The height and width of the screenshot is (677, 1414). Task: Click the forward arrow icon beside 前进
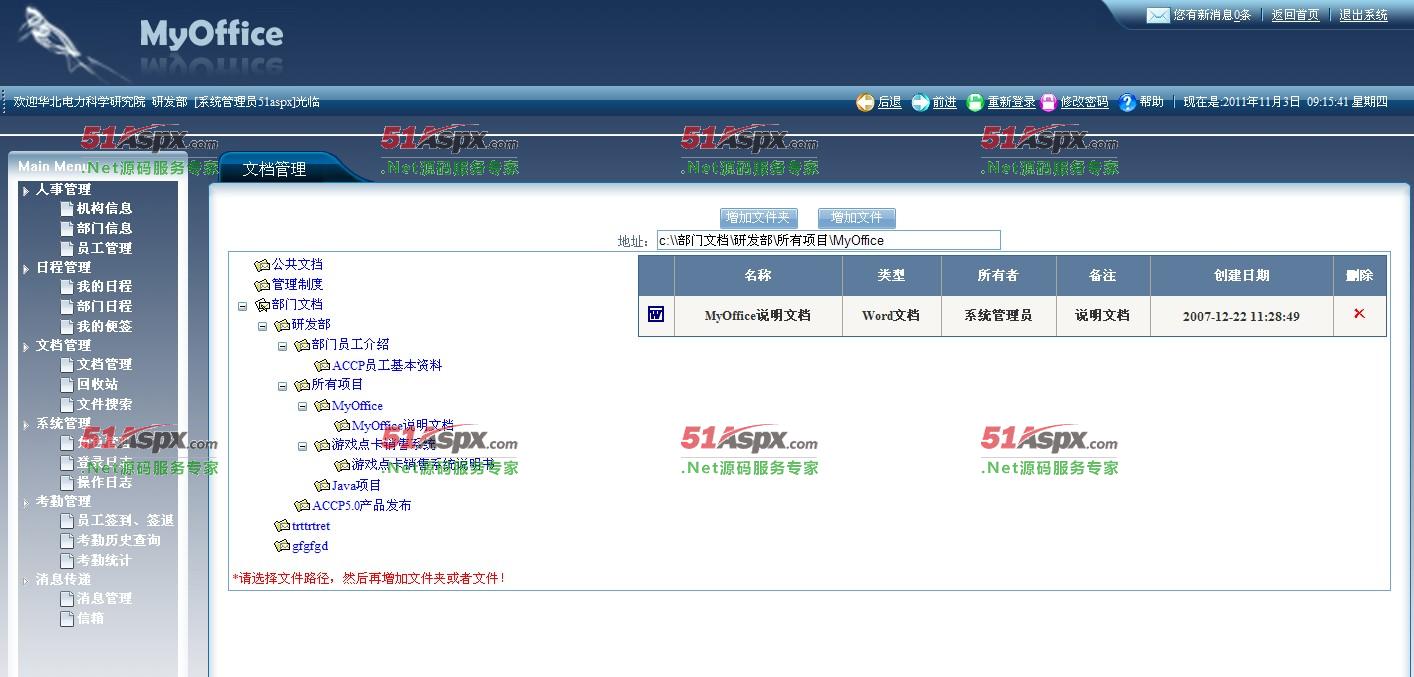pos(920,102)
